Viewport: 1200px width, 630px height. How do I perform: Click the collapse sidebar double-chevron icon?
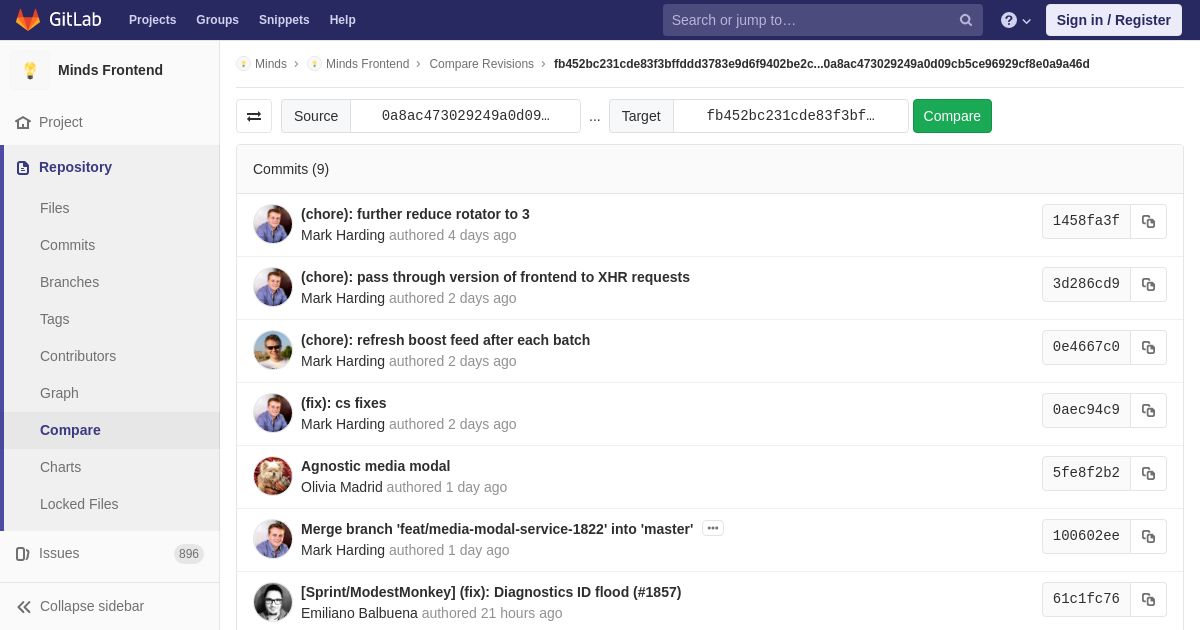pyautogui.click(x=24, y=606)
